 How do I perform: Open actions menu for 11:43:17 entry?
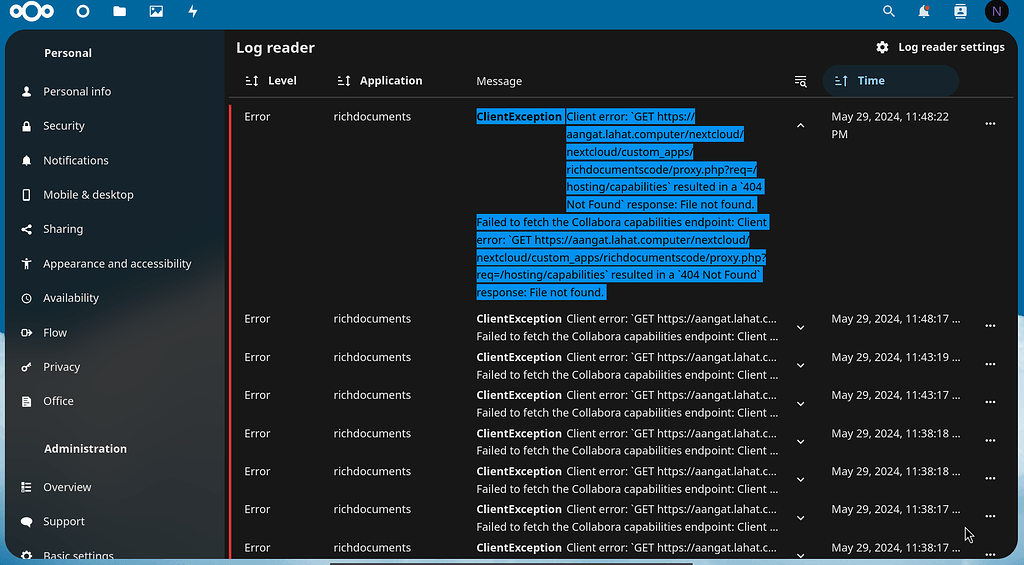click(990, 402)
